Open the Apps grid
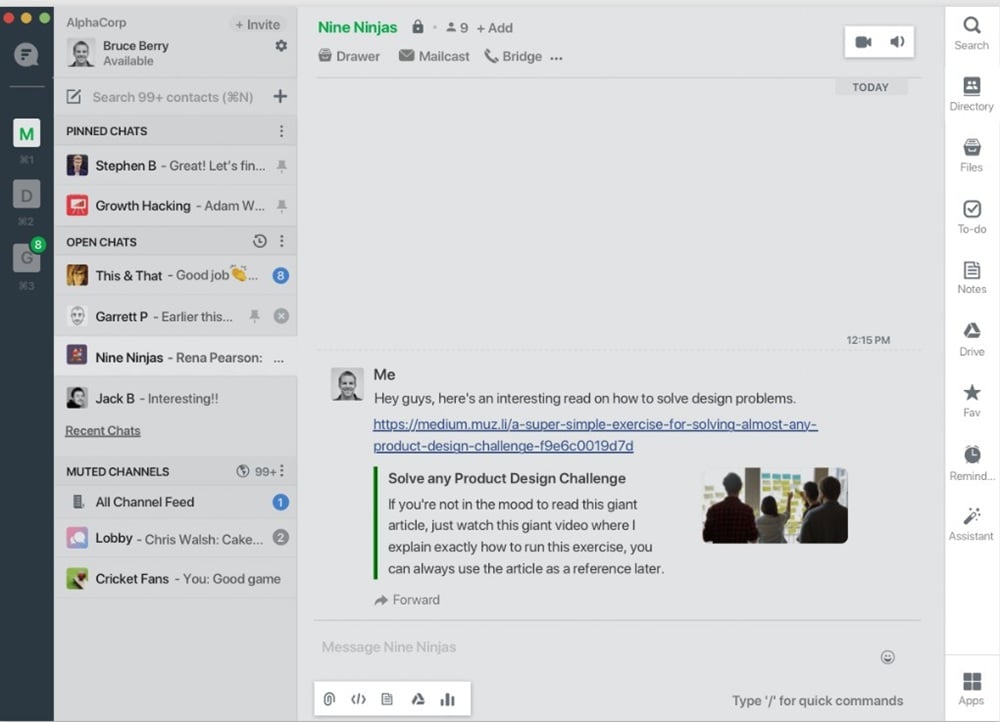 pos(971,689)
